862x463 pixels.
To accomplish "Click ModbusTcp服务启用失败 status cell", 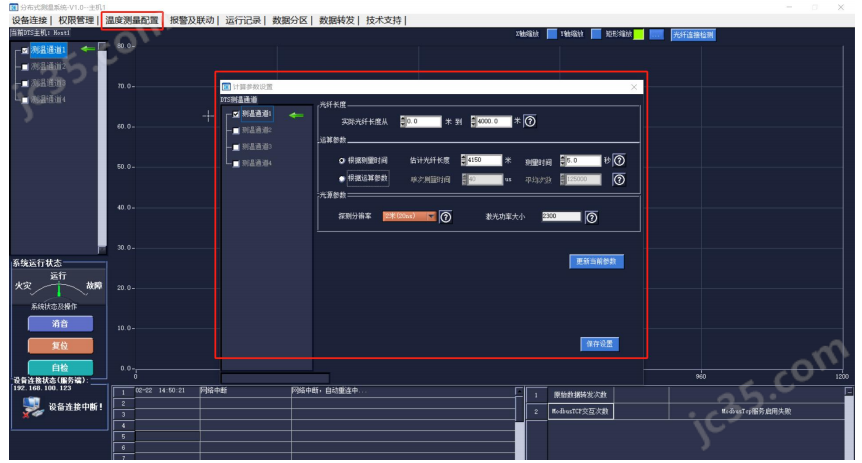I will (x=756, y=411).
